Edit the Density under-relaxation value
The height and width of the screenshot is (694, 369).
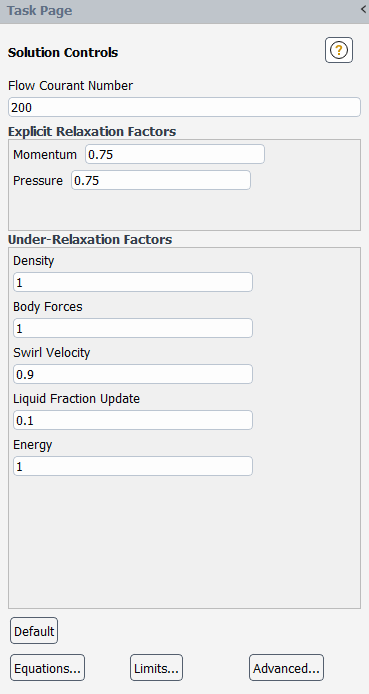133,282
